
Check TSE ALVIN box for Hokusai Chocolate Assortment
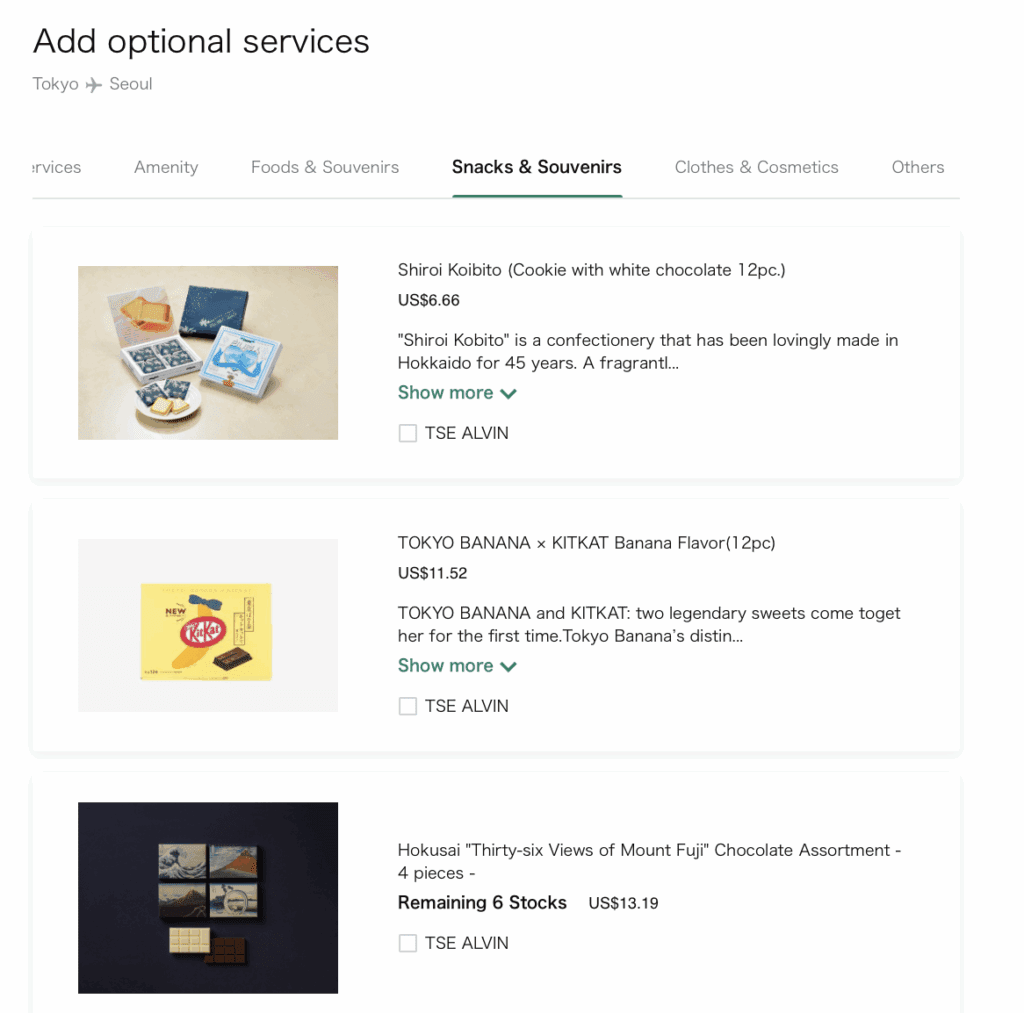click(x=408, y=943)
